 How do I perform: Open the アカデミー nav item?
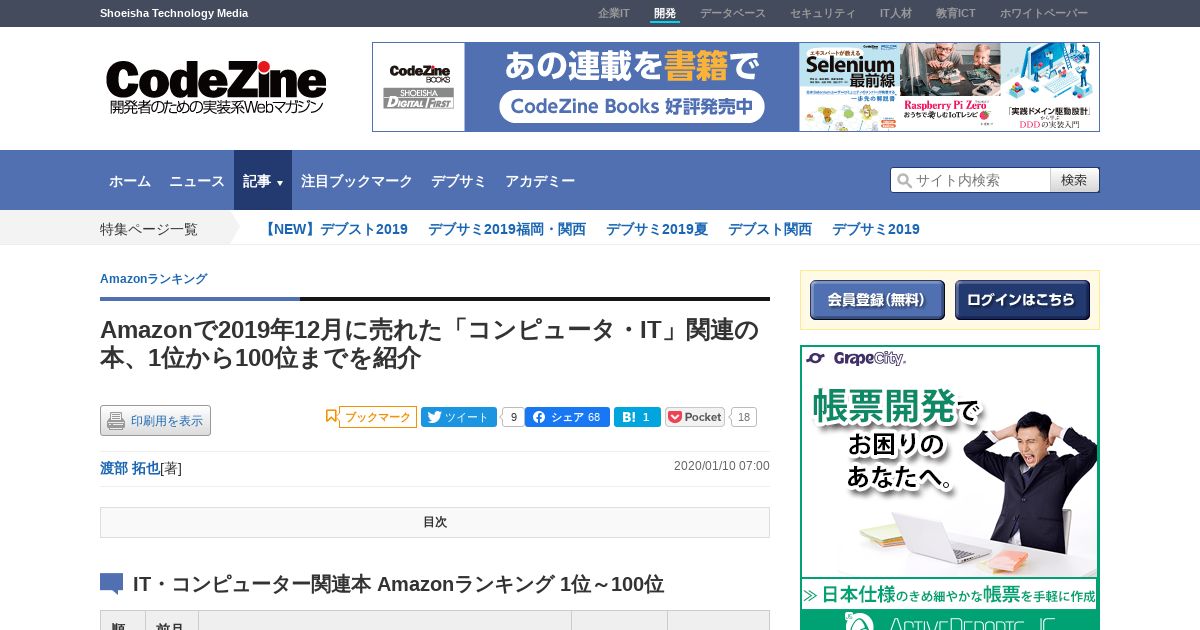(x=540, y=181)
